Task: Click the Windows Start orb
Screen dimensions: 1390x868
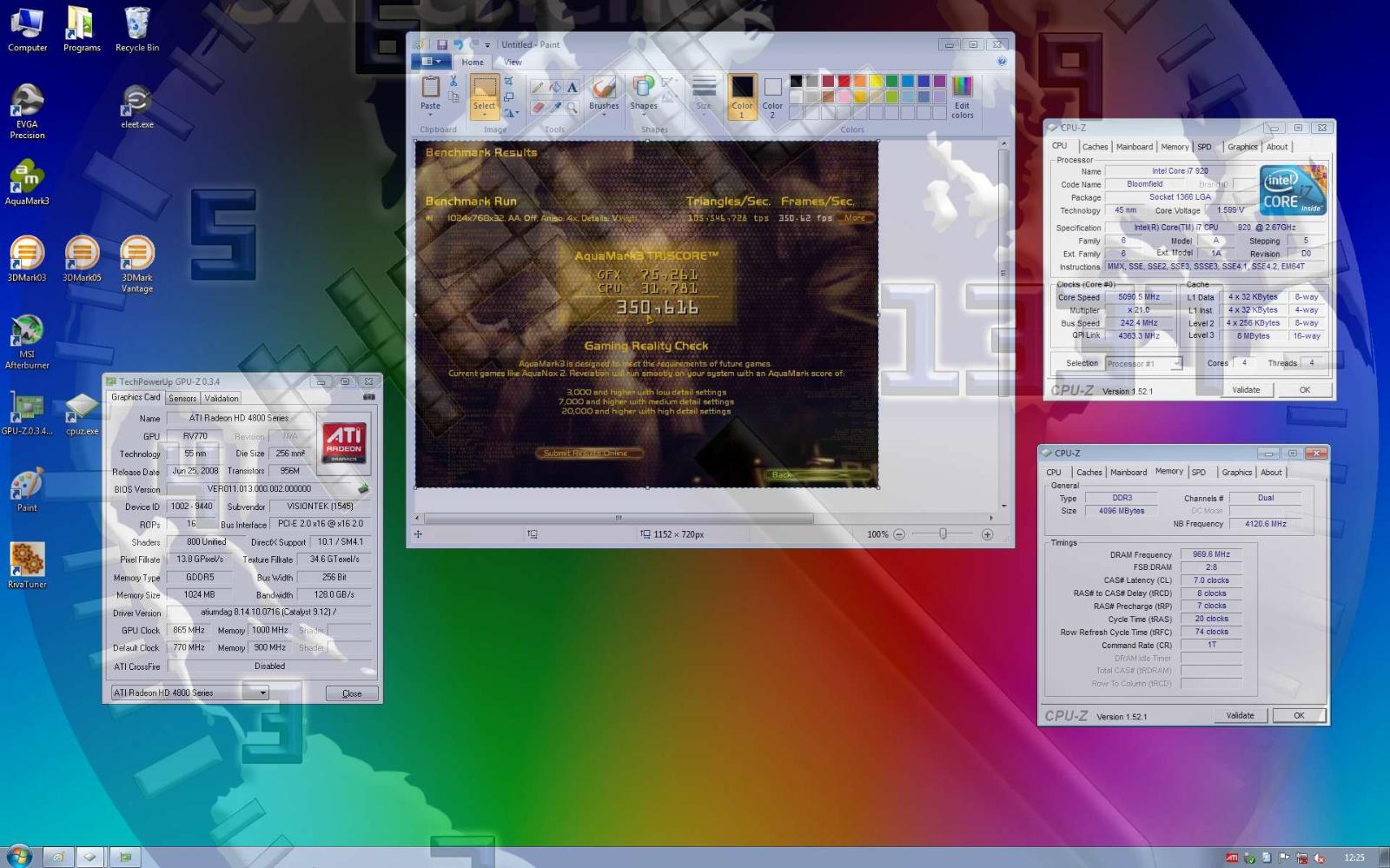Action: (x=18, y=856)
